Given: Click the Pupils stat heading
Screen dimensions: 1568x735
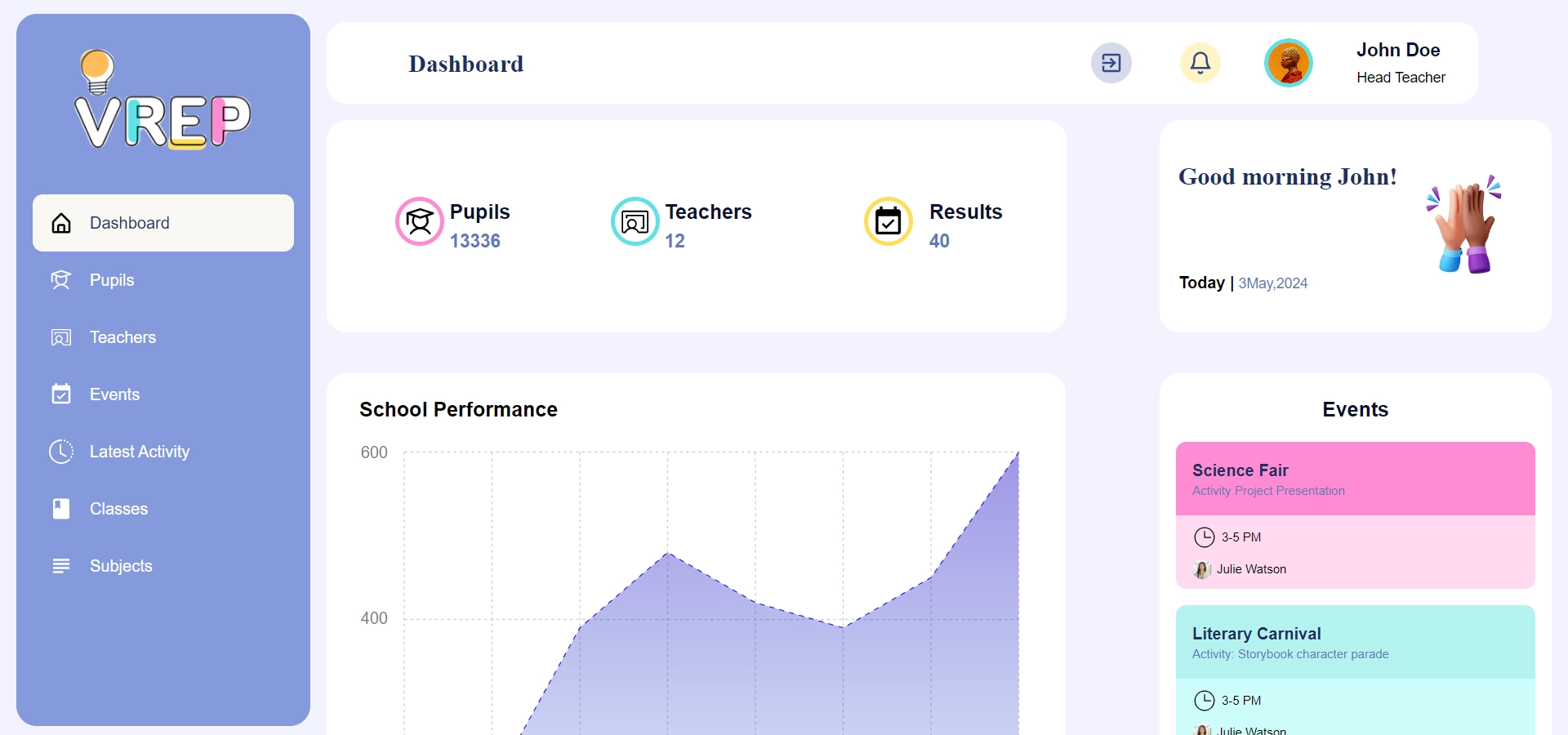Looking at the screenshot, I should click(x=480, y=212).
